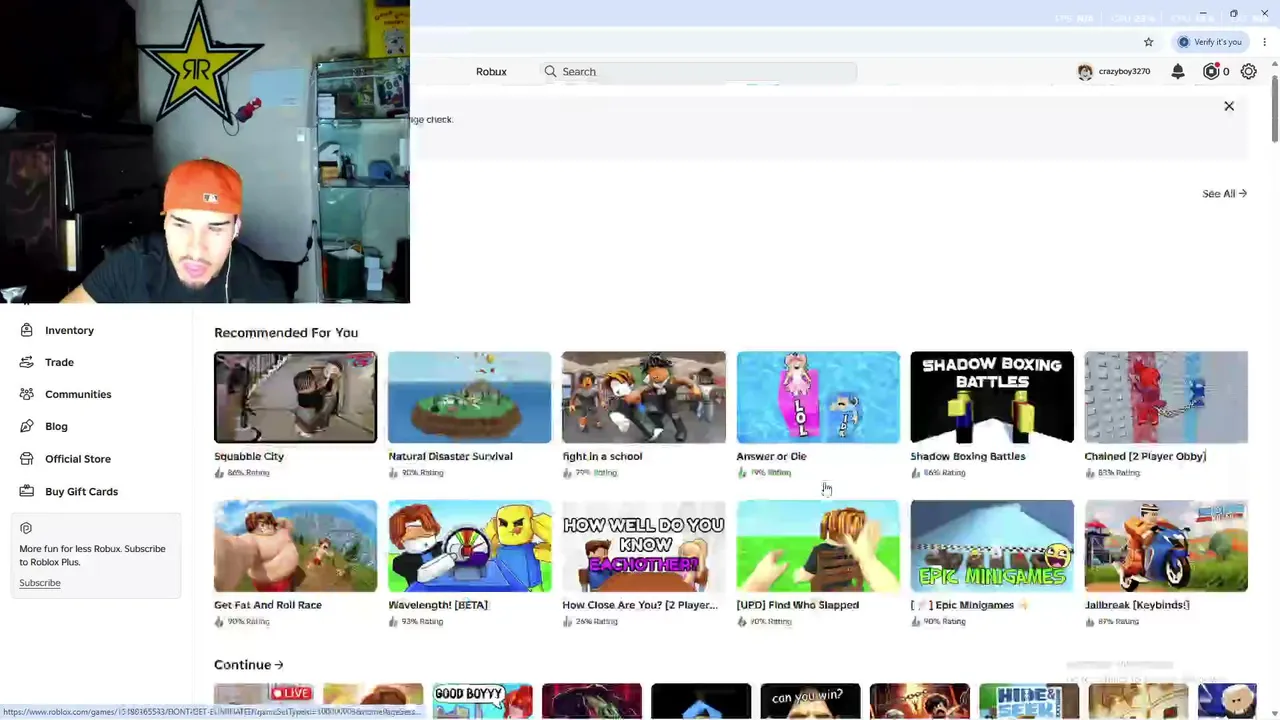Open the Robux tab in the navbar
This screenshot has width=1280, height=720.
pos(491,72)
